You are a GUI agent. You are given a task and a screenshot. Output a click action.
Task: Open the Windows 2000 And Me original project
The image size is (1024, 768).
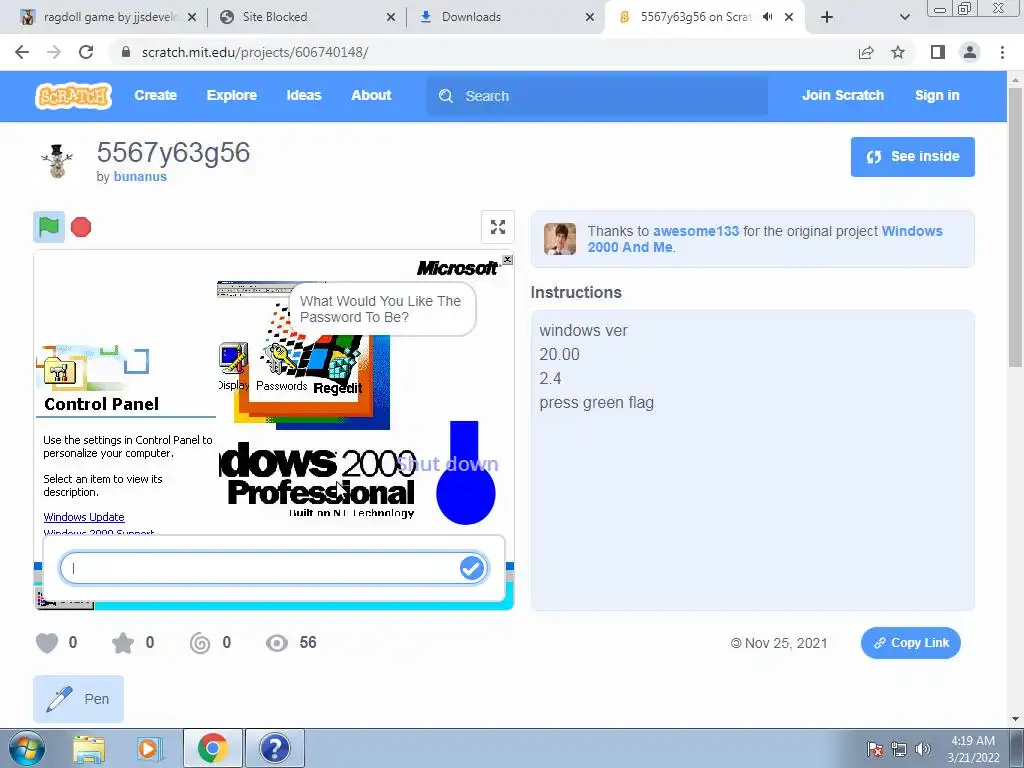point(765,239)
